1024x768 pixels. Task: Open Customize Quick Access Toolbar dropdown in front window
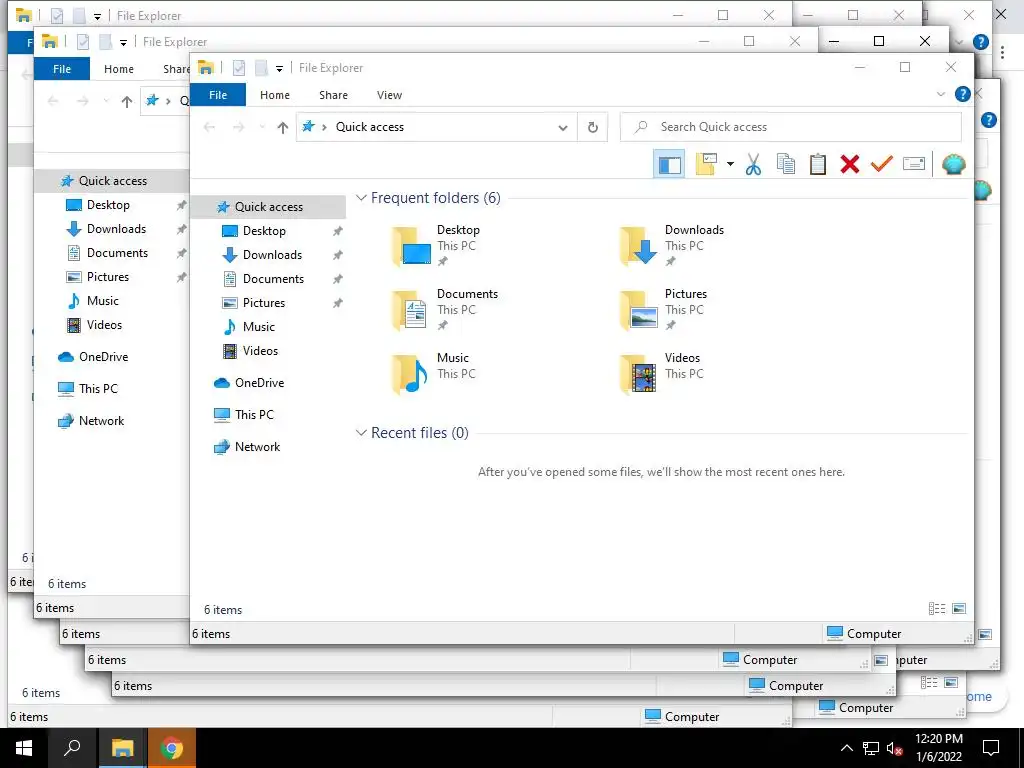(x=280, y=68)
